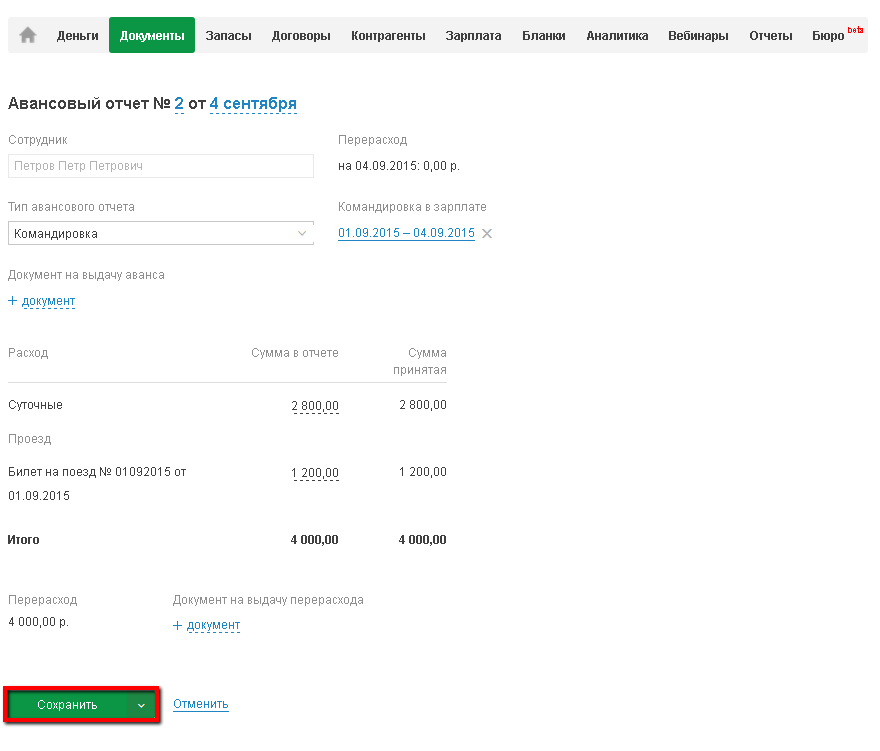Image resolution: width=880 pixels, height=751 pixels.
Task: Select the Суточные expense row label
Action: click(35, 405)
